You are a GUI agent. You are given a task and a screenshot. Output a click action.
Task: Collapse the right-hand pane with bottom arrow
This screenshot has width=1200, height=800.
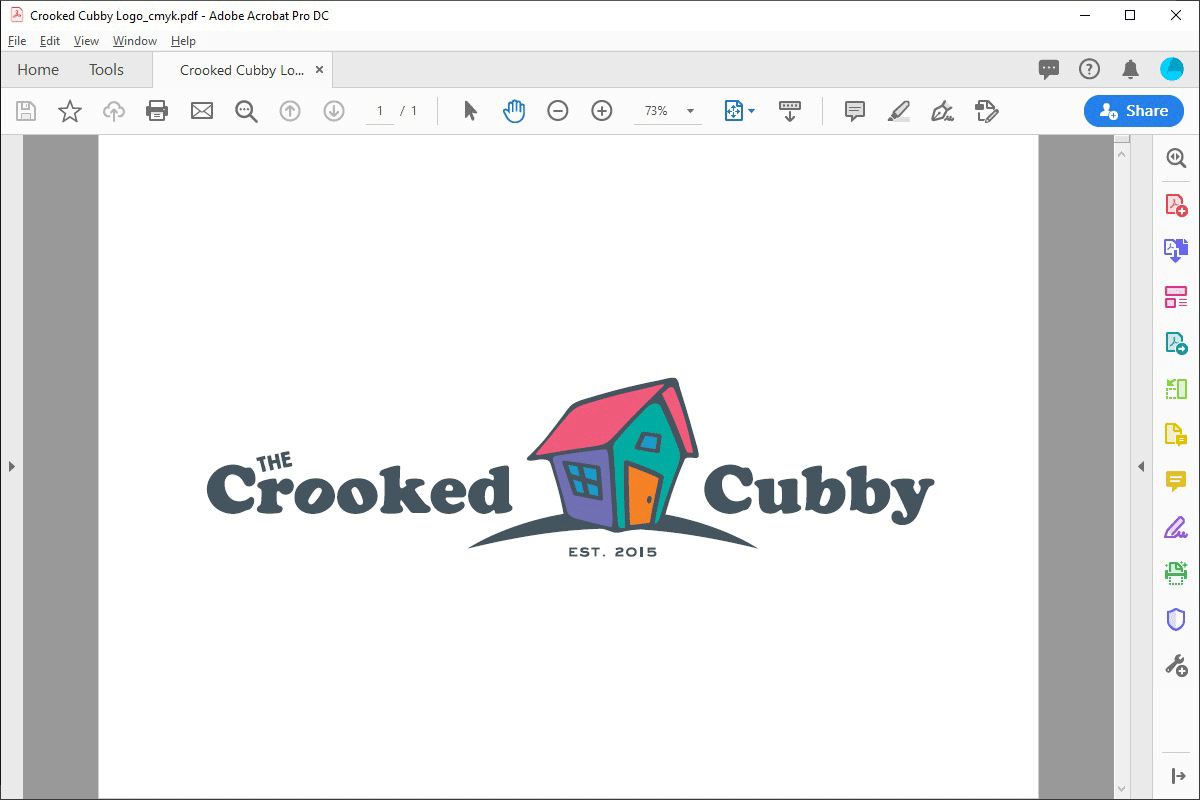coord(1176,776)
